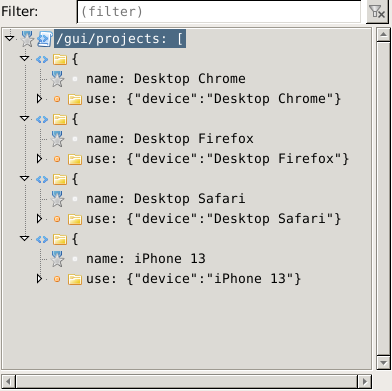Expand use: {"device":"iPhone 13"} node
392x391 pixels.
39,279
